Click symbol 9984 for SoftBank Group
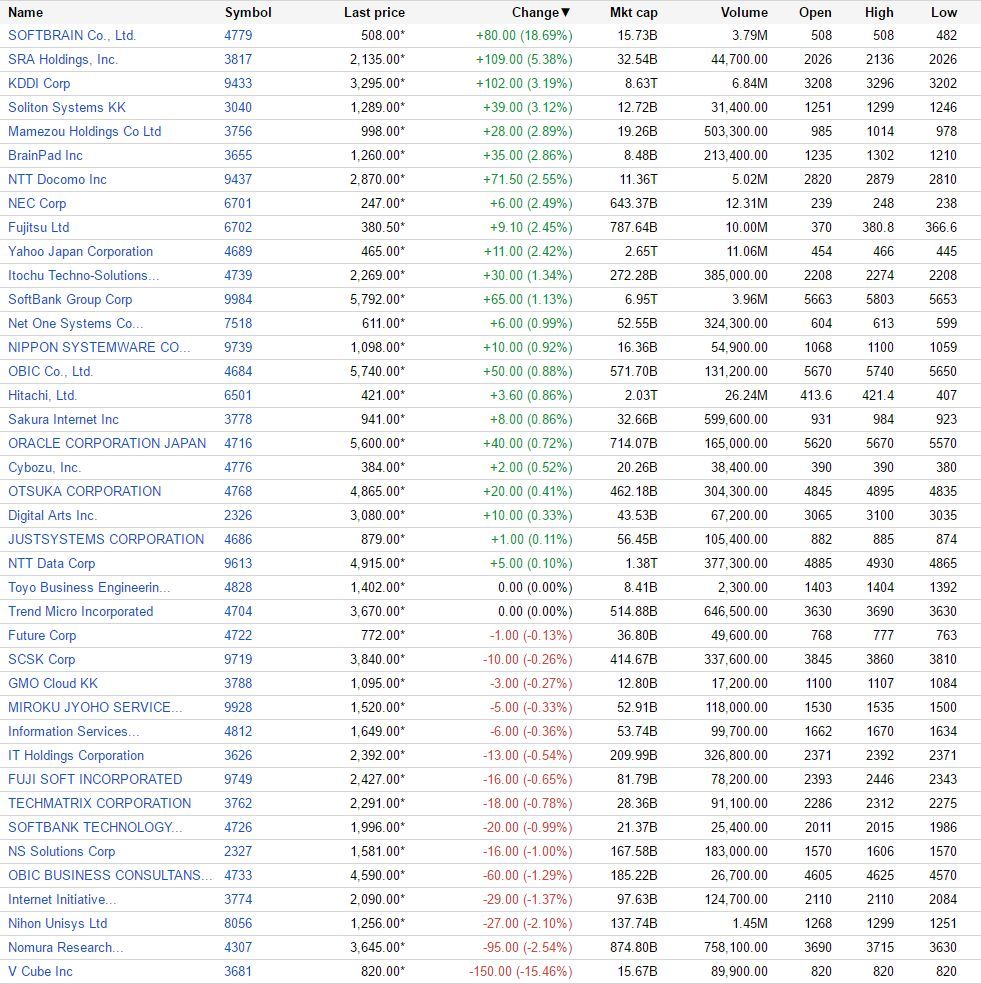The width and height of the screenshot is (981, 984). click(x=238, y=300)
